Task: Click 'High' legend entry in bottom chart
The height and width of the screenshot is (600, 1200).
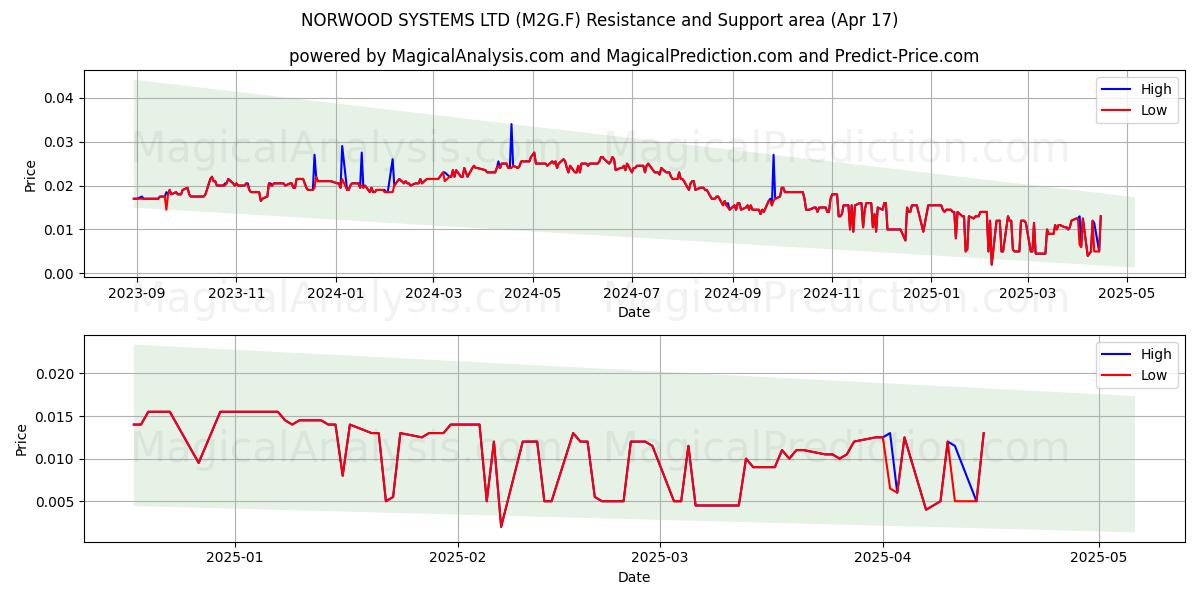Action: (x=1156, y=354)
